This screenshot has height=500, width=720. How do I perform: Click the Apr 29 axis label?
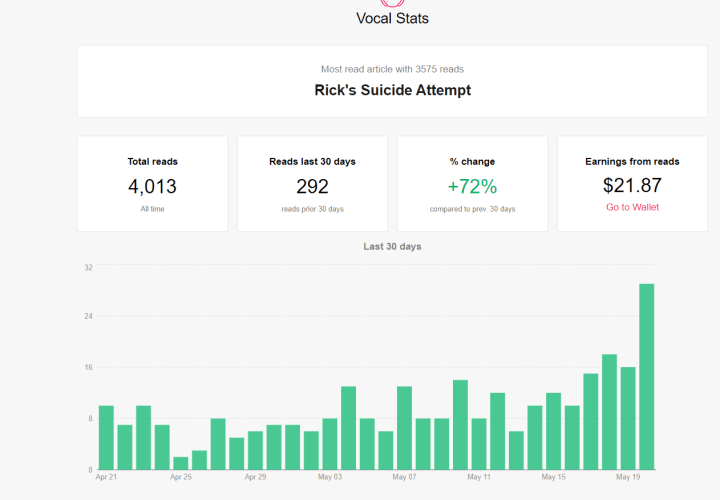pyautogui.click(x=255, y=477)
